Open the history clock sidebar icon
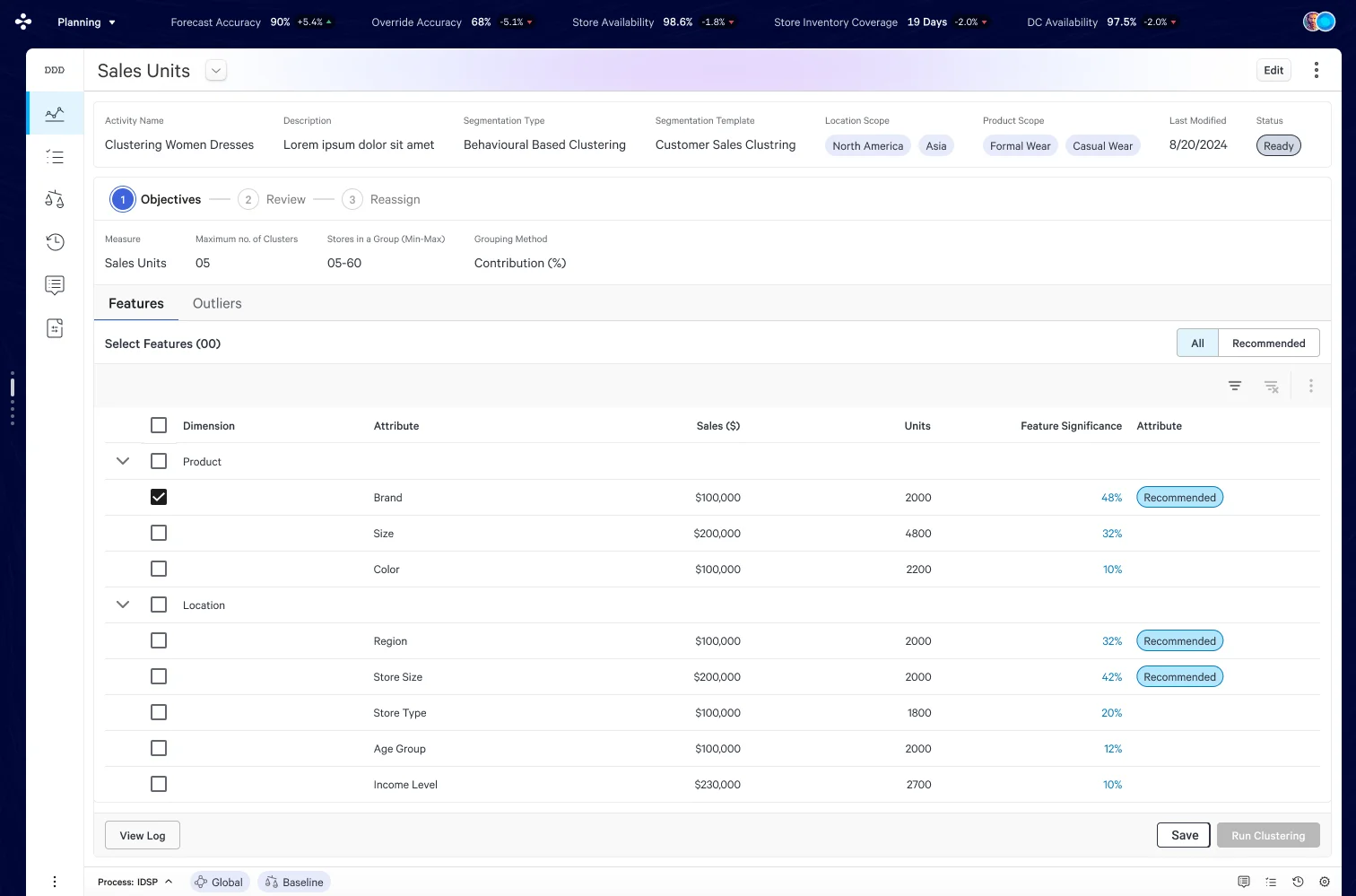 point(55,242)
